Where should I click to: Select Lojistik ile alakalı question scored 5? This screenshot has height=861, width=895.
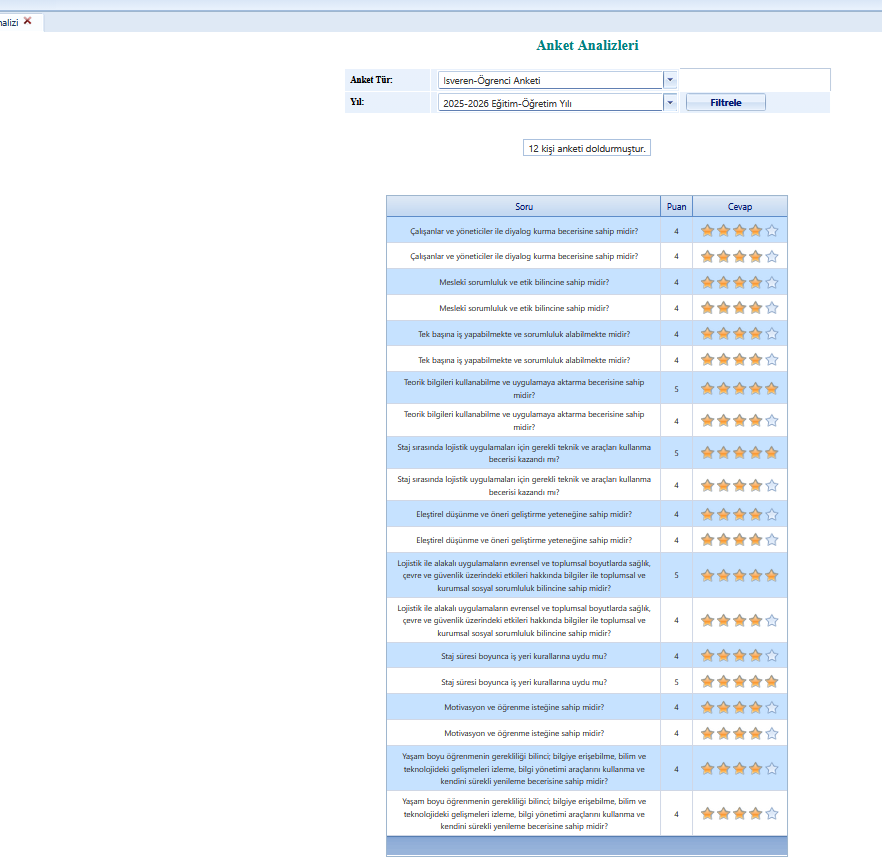524,576
